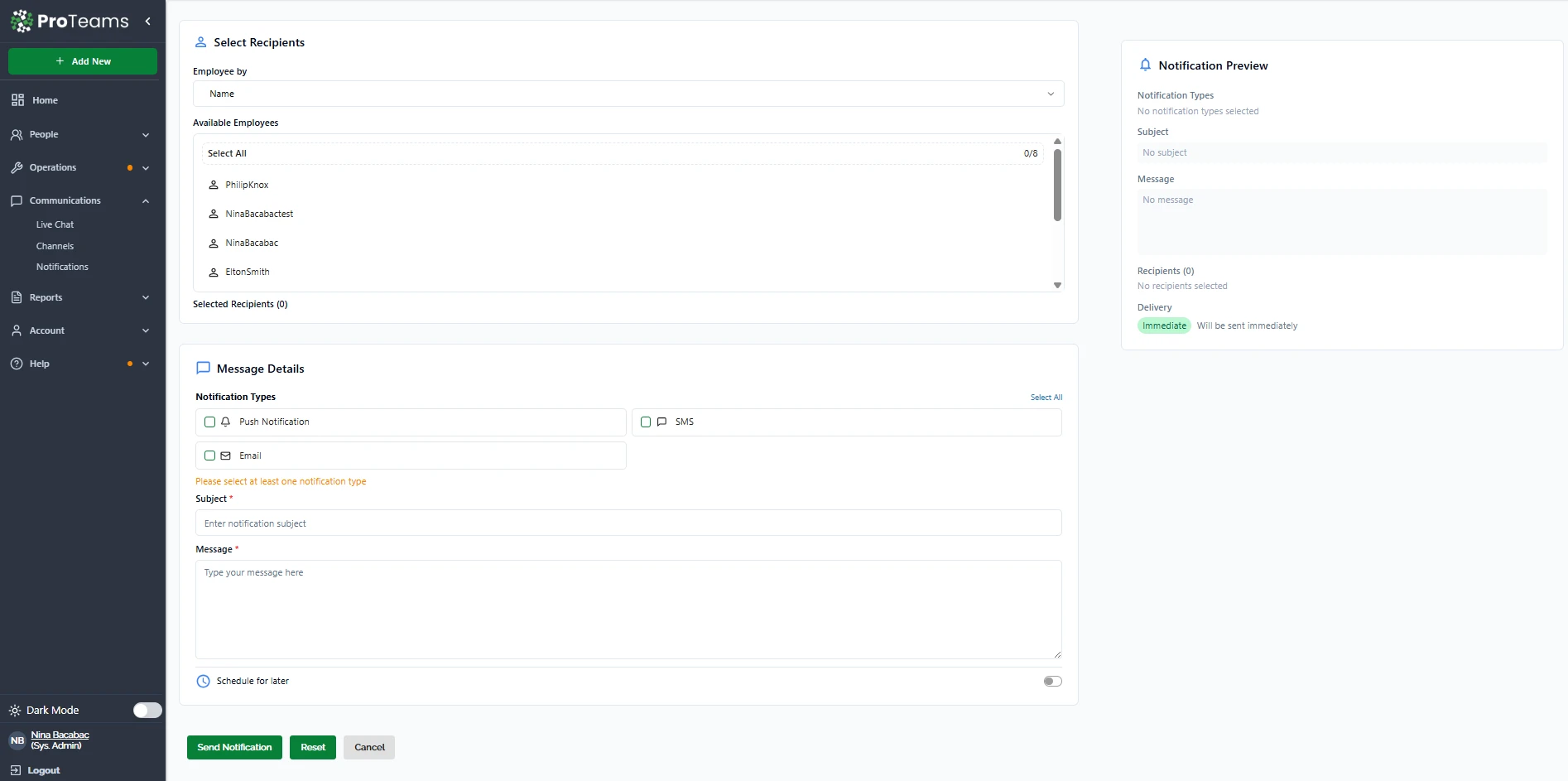Check the Push Notification checkbox
Viewport: 1568px width, 781px height.
point(210,422)
